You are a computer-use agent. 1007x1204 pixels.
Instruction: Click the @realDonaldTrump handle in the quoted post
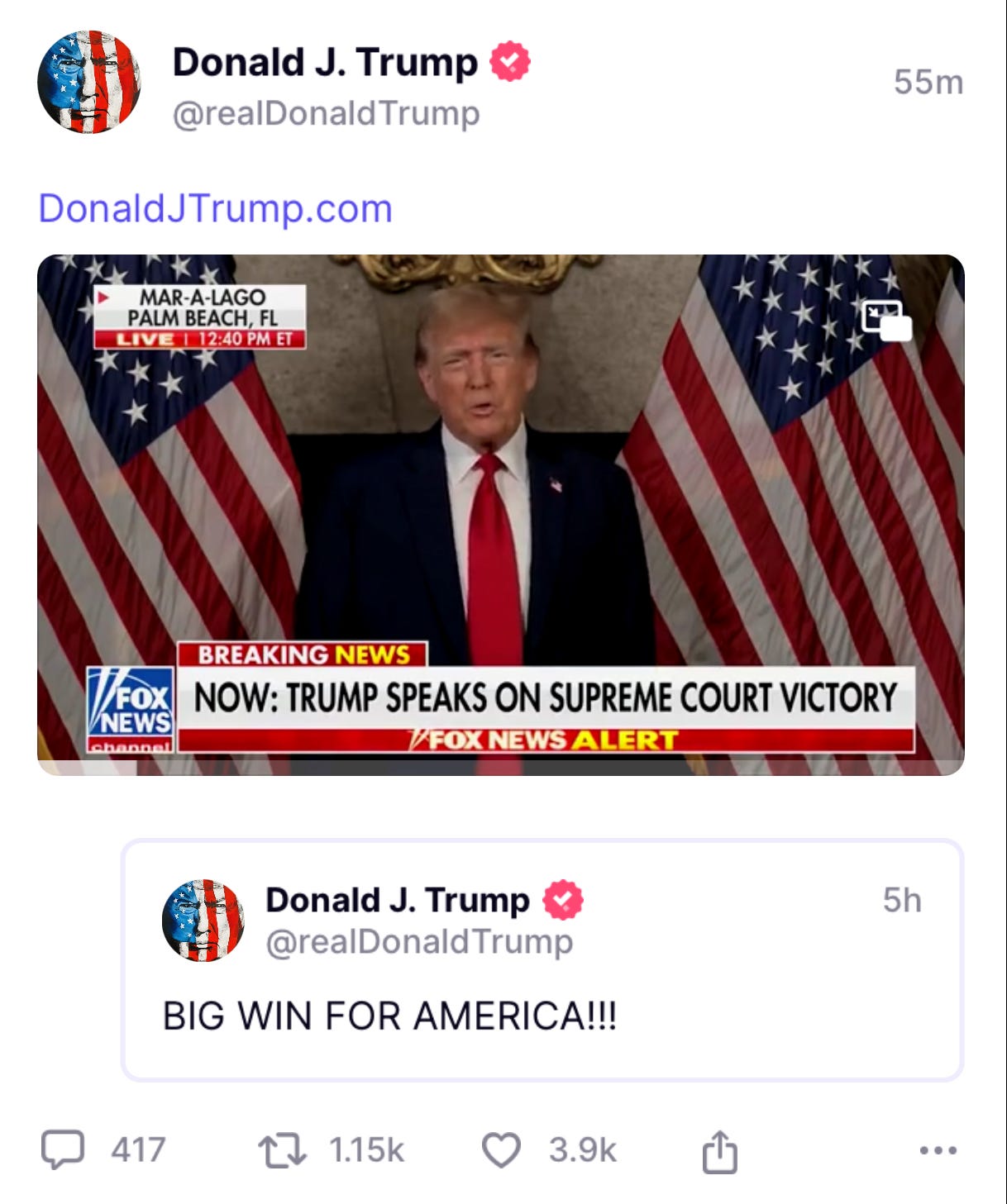point(419,940)
